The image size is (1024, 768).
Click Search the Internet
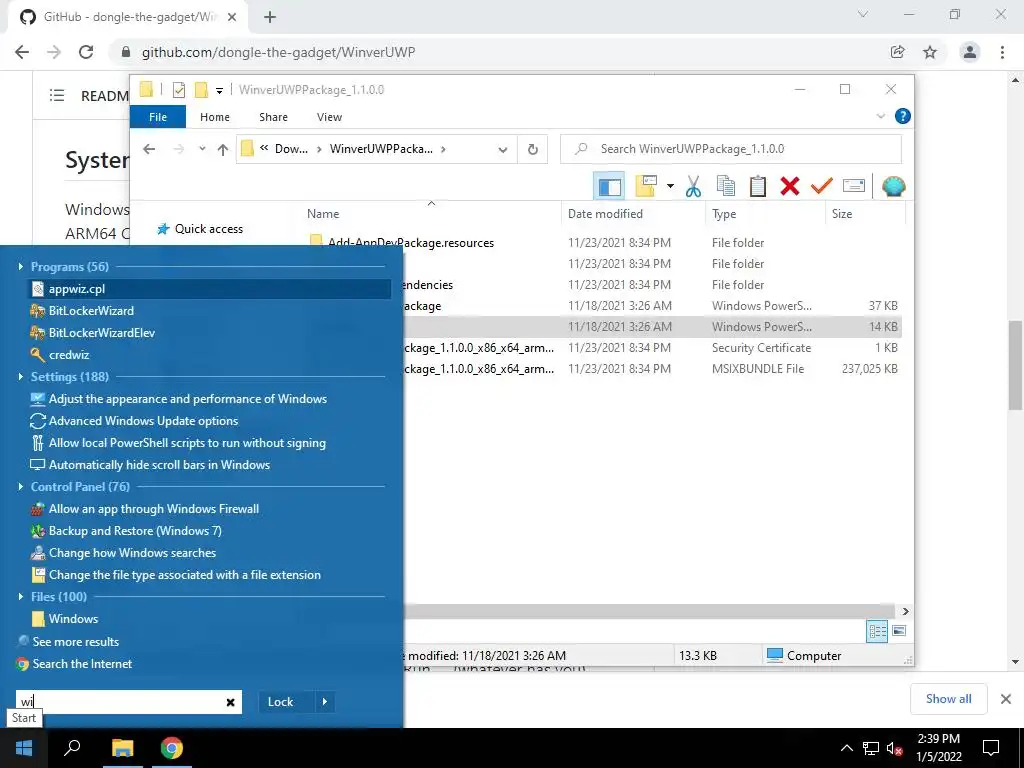[x=82, y=664]
